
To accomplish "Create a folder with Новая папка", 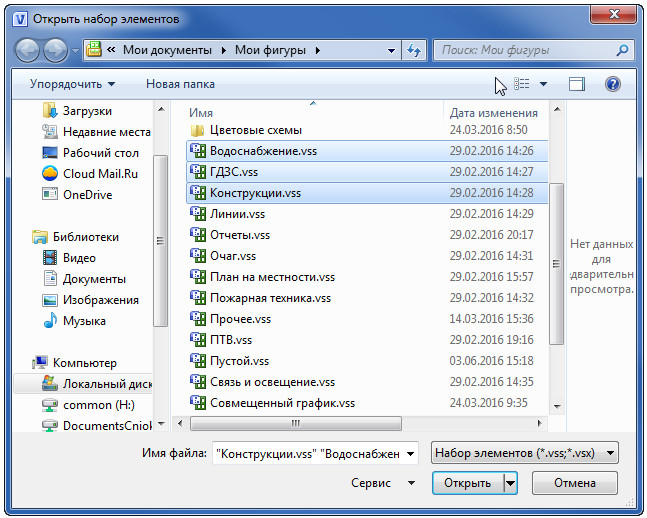I will [180, 84].
